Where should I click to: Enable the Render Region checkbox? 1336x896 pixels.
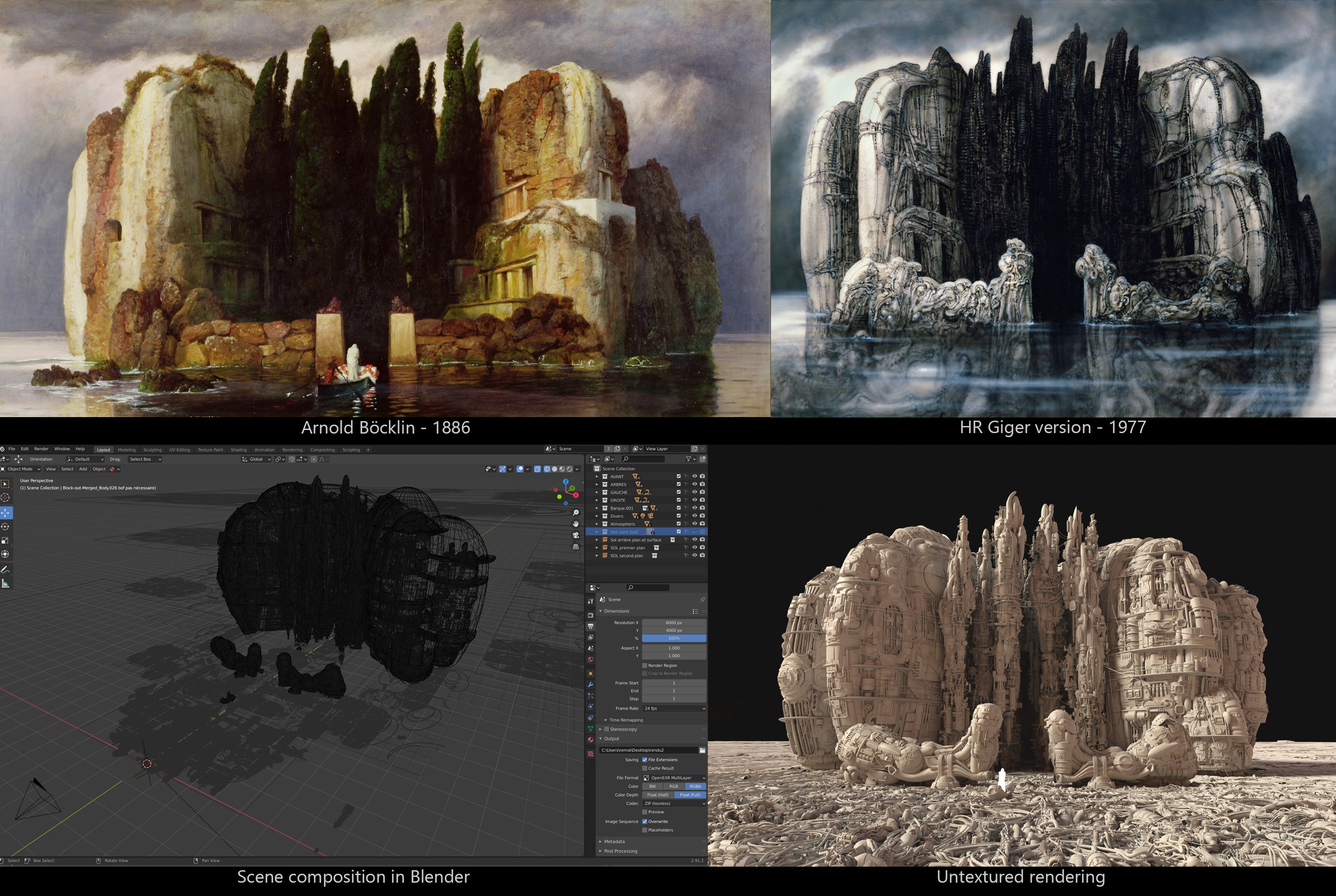pos(645,666)
